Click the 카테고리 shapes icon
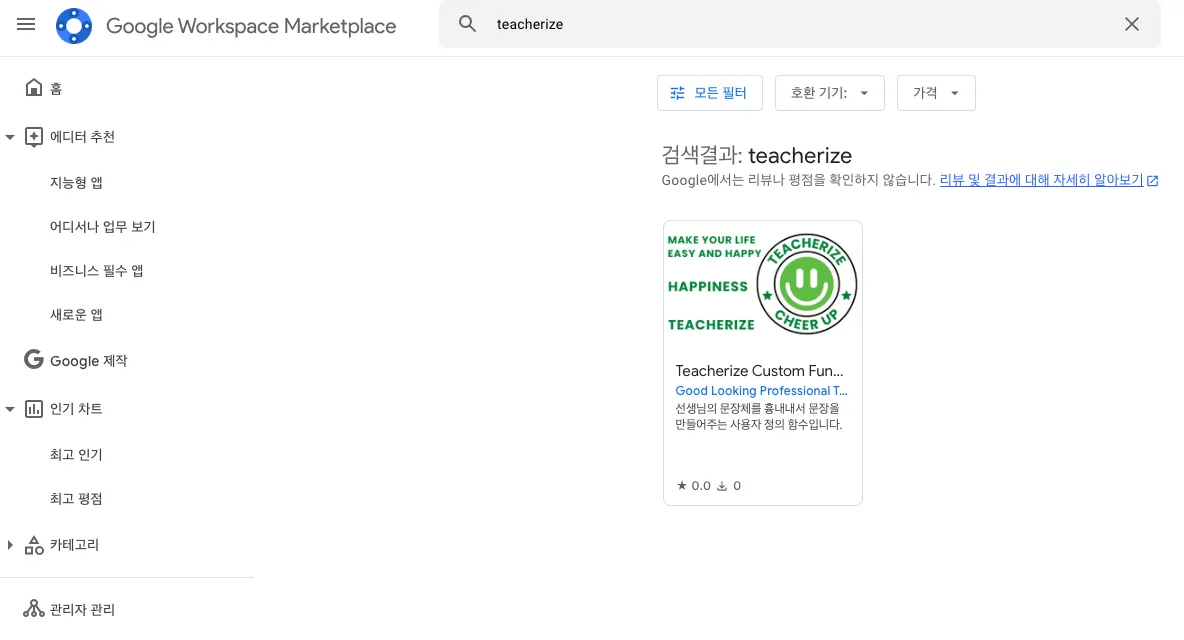This screenshot has height=640, width=1184. [33, 545]
